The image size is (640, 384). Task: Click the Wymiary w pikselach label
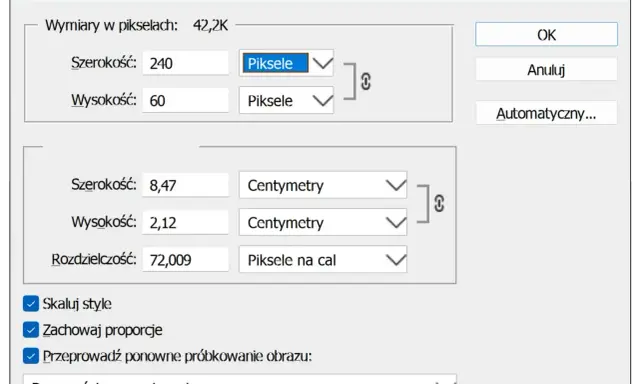pyautogui.click(x=111, y=25)
